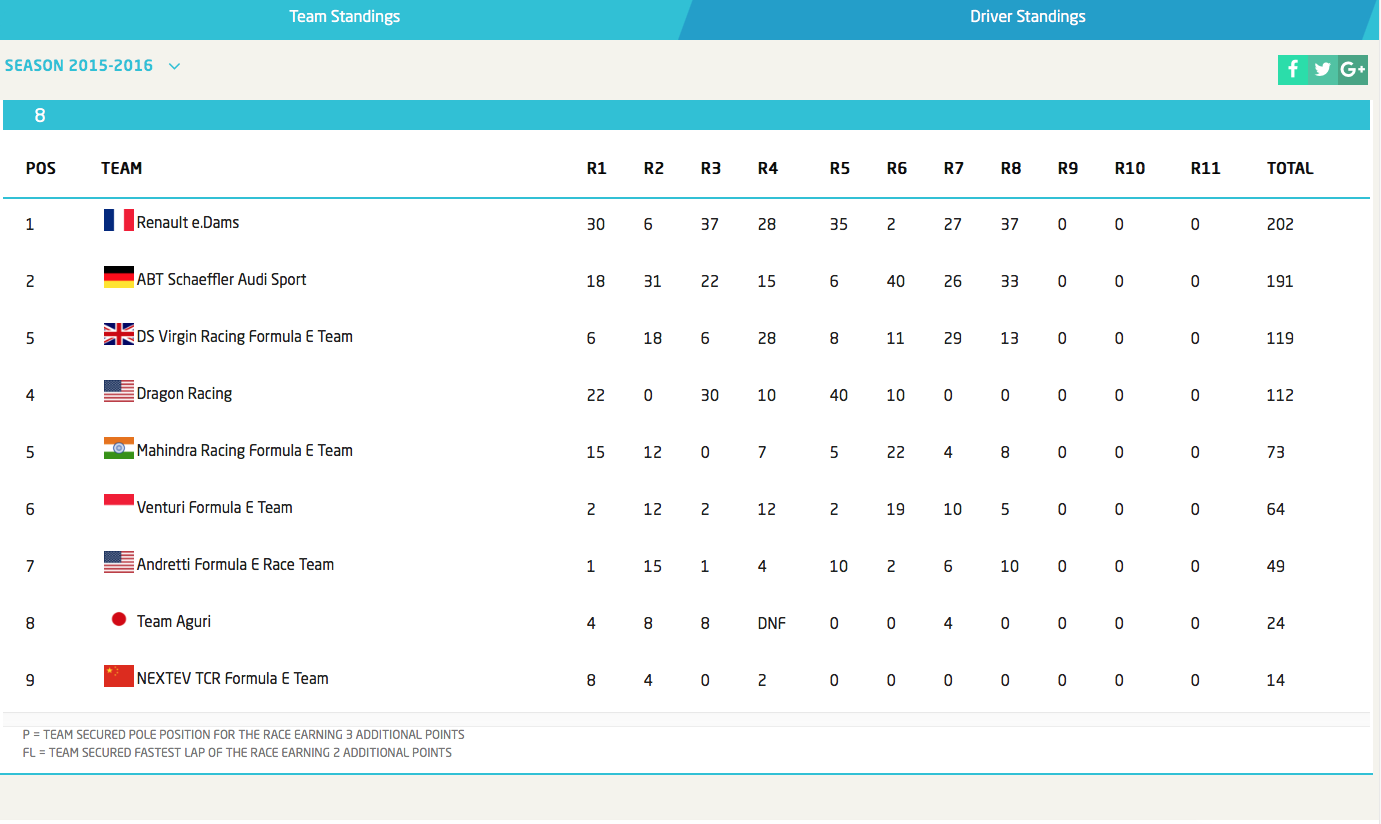Click Team Aguri total of 24
Viewport: 1381px width, 824px height.
click(x=1275, y=623)
